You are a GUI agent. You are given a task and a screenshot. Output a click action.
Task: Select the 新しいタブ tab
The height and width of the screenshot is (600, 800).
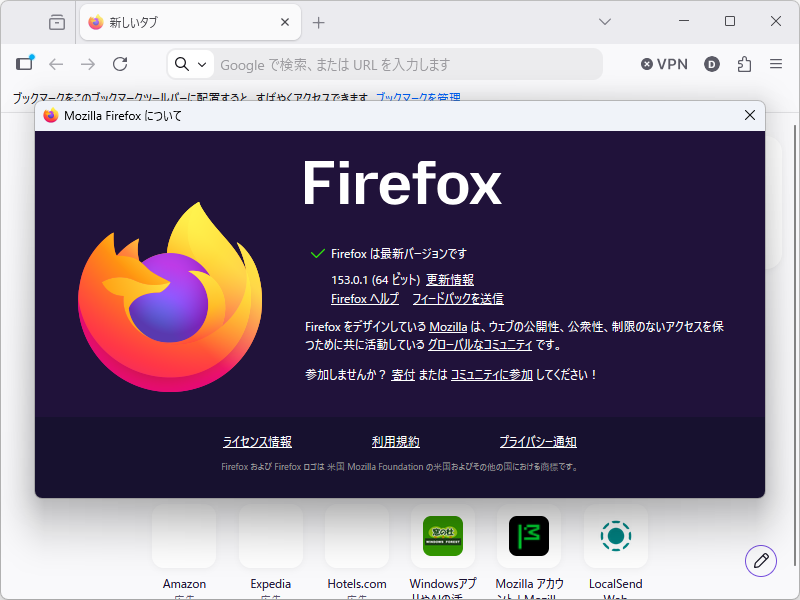click(190, 22)
